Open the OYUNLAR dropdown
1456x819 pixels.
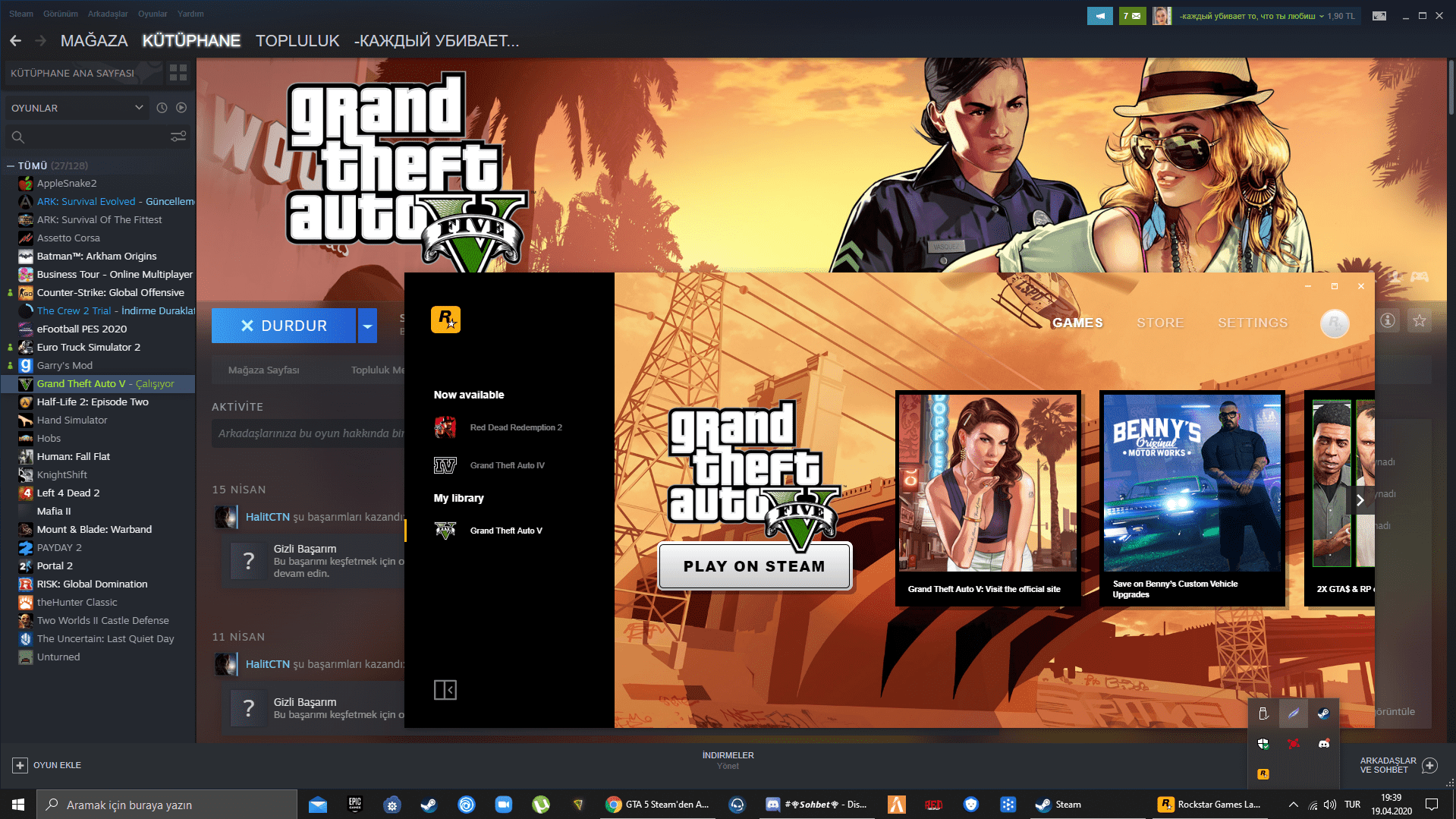click(x=76, y=108)
